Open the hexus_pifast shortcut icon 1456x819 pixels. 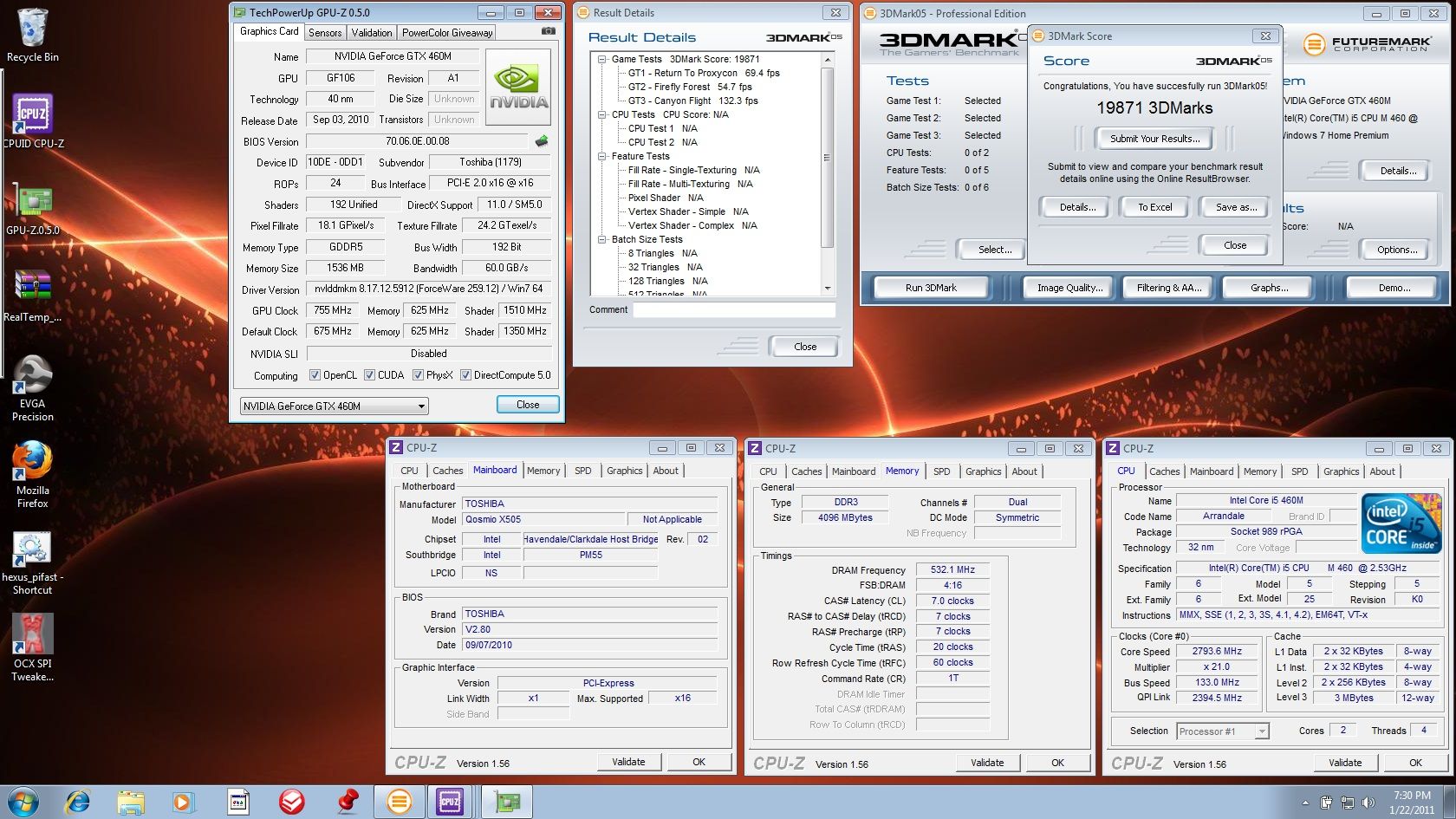point(33,563)
